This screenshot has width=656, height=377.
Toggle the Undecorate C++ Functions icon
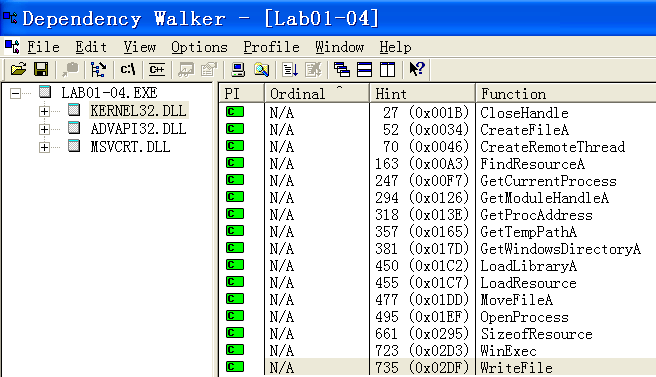157,69
